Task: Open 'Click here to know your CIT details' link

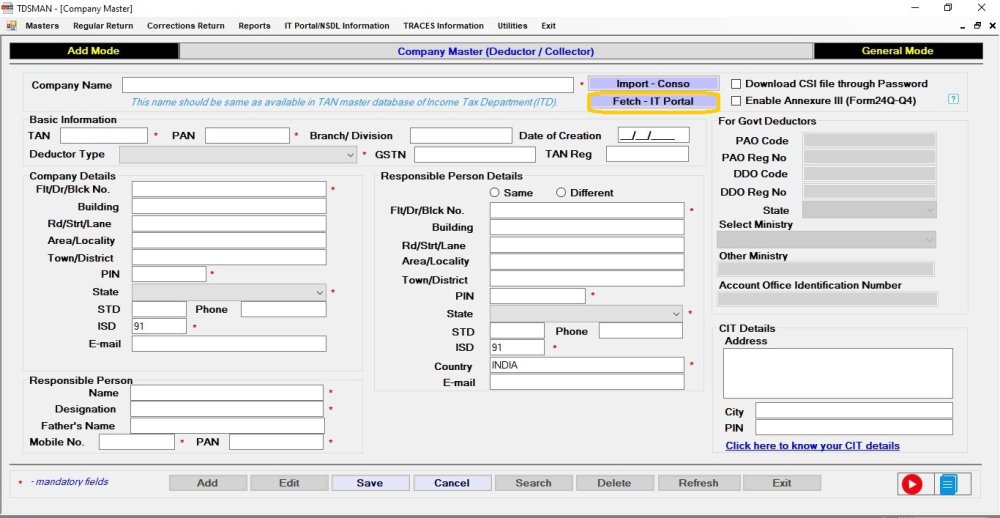Action: [812, 446]
